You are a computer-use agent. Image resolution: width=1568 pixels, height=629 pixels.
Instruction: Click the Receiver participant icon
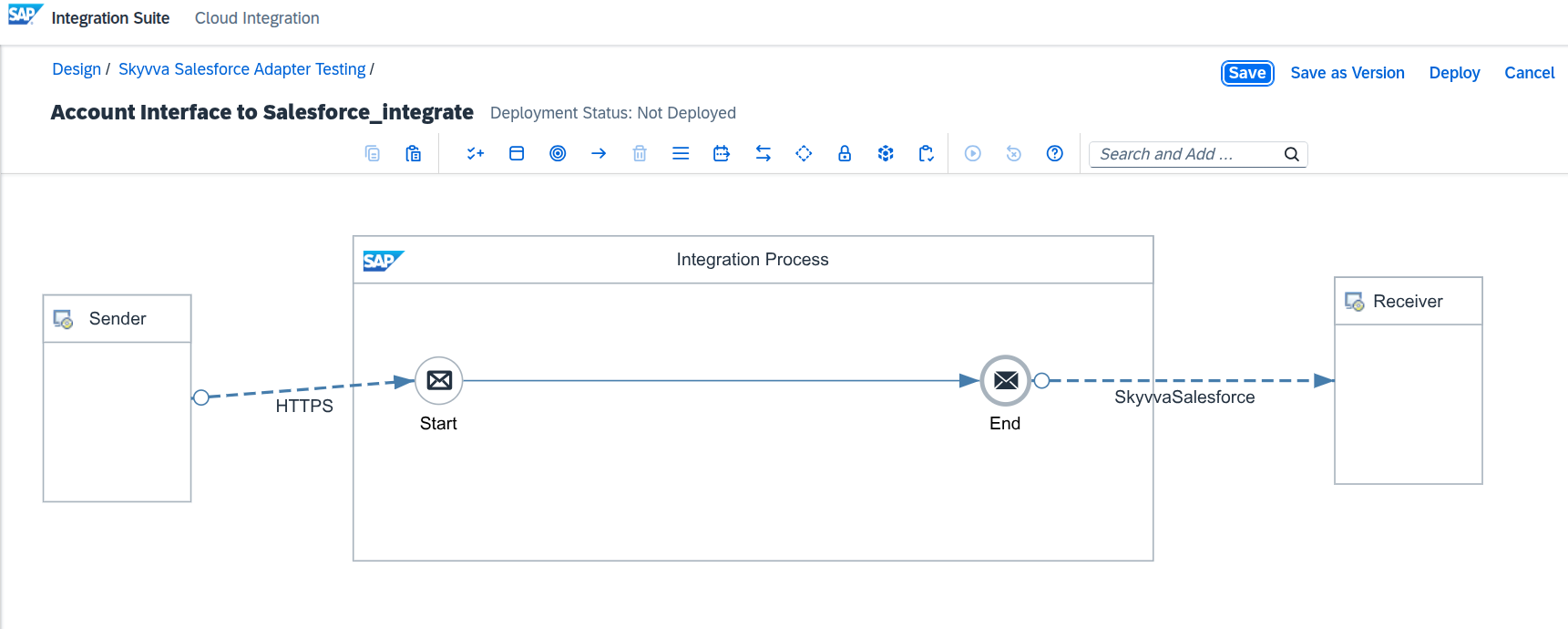click(x=1355, y=302)
